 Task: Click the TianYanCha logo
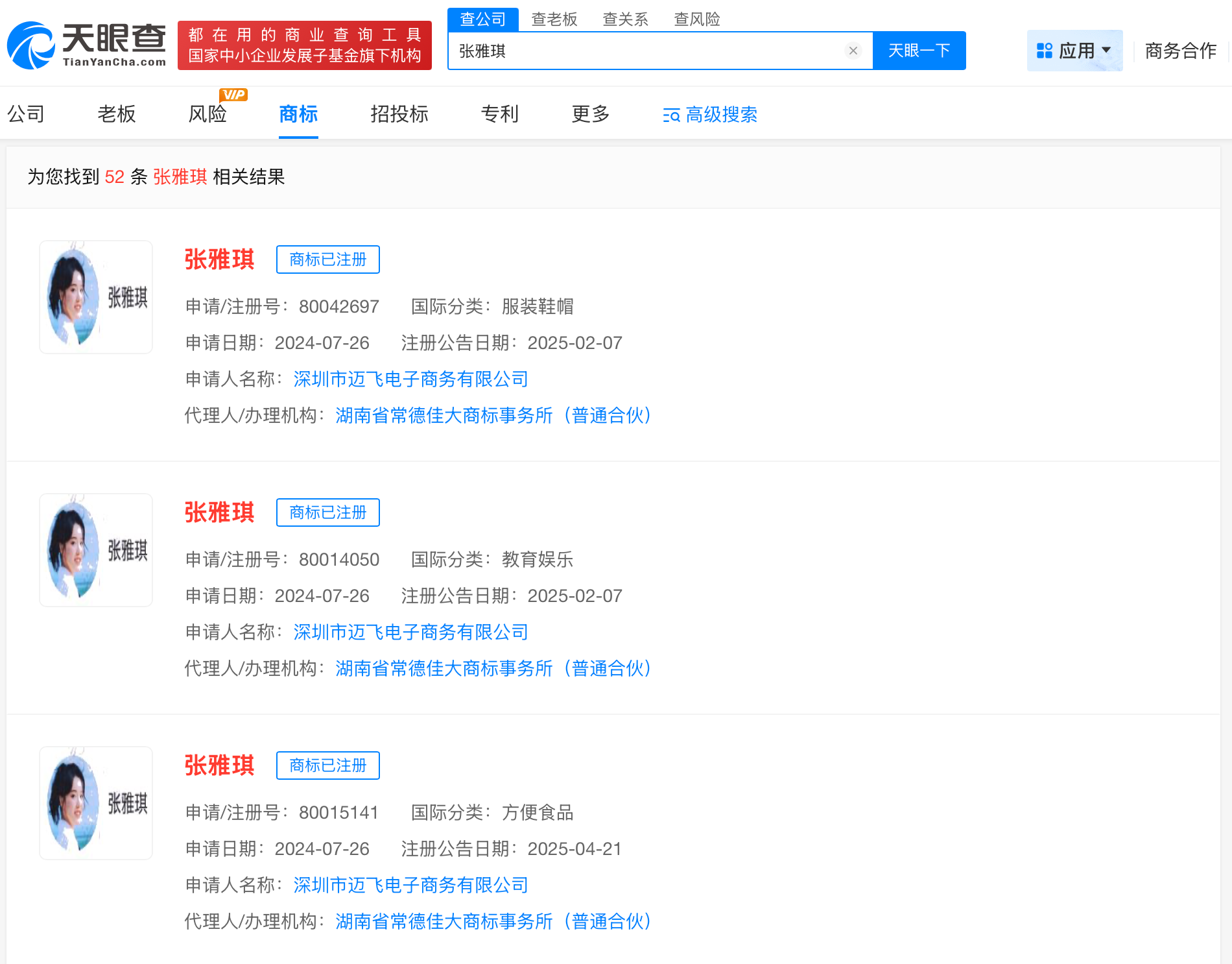[x=86, y=45]
